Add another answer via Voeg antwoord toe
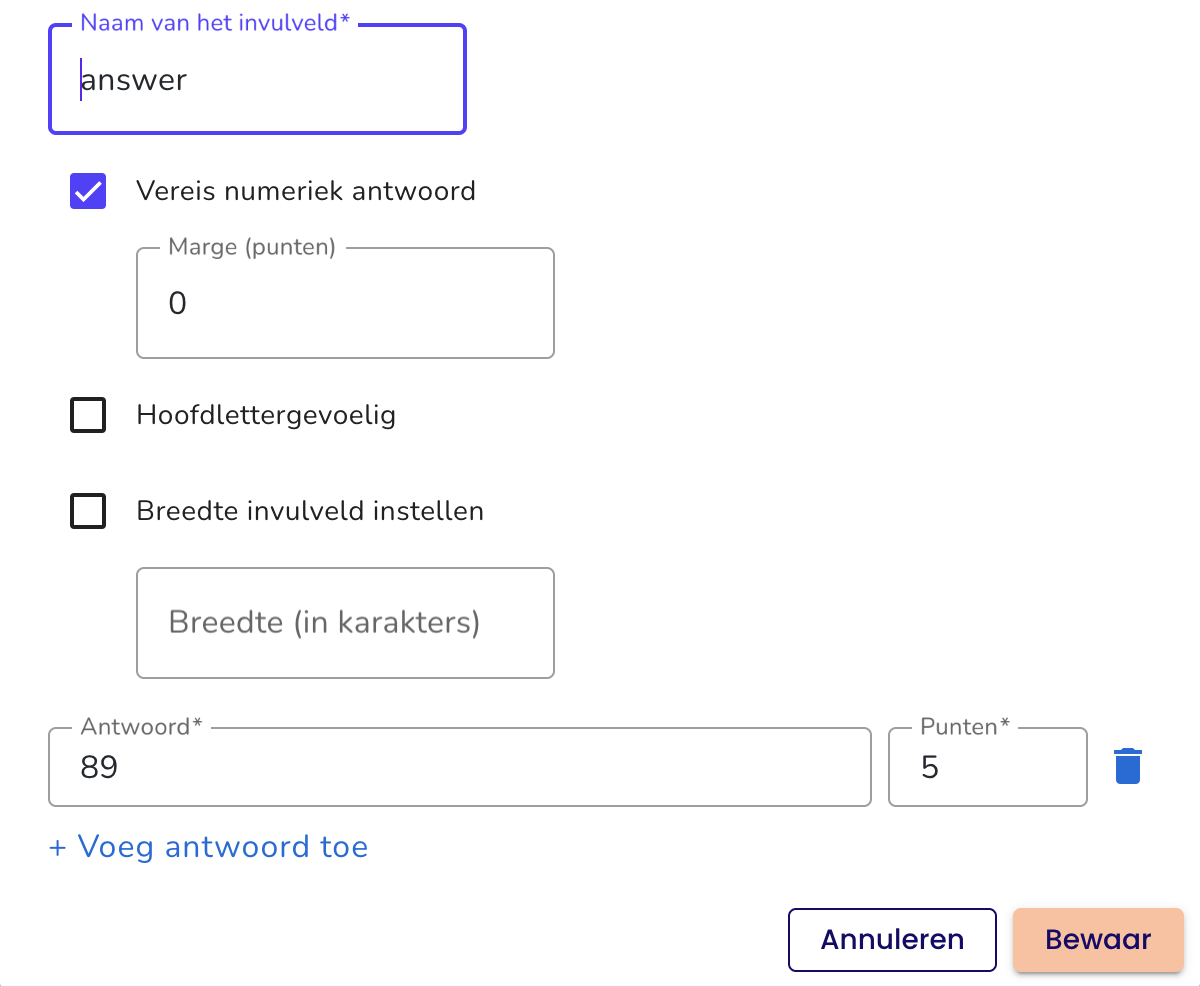The image size is (1200, 986). click(209, 847)
